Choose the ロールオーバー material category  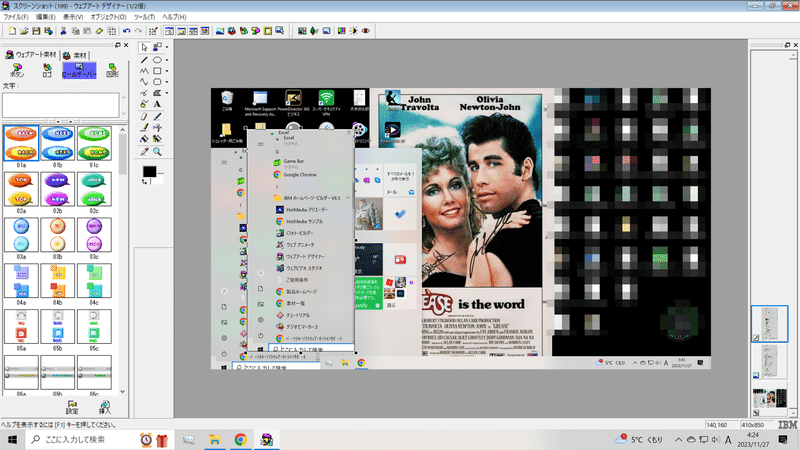point(79,70)
